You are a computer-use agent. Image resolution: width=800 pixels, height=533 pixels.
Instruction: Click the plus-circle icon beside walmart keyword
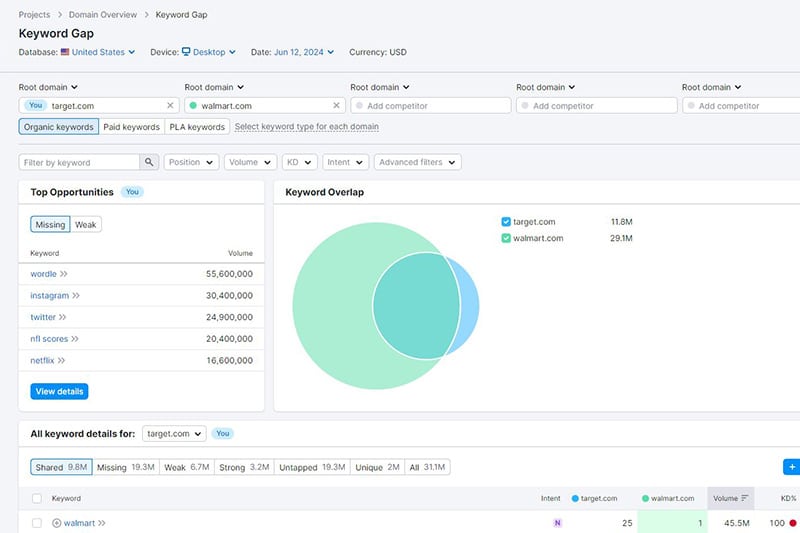57,523
